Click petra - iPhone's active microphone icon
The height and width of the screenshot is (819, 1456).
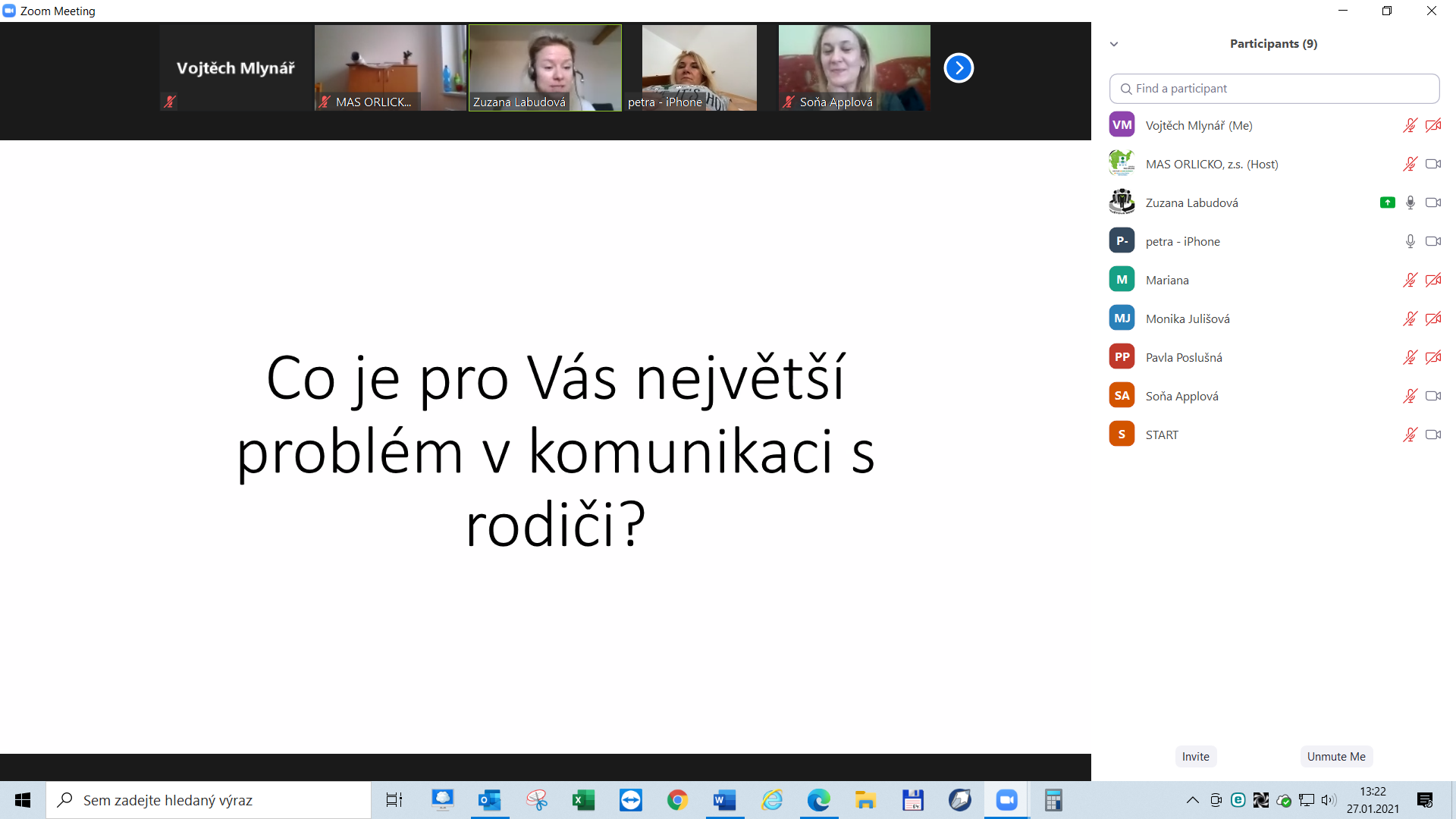1410,241
